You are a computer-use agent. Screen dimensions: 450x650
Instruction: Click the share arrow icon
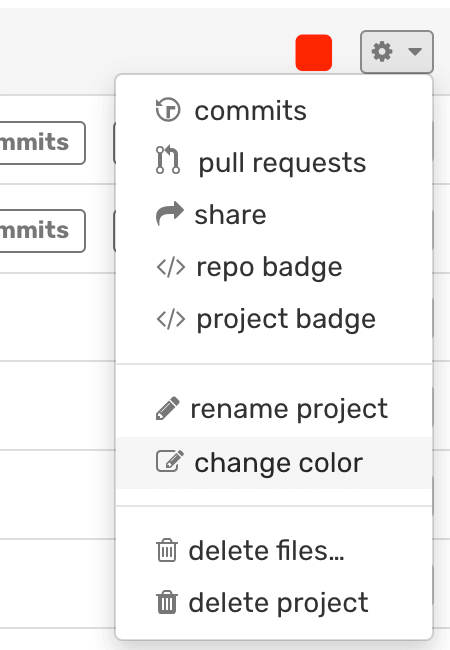click(x=169, y=213)
